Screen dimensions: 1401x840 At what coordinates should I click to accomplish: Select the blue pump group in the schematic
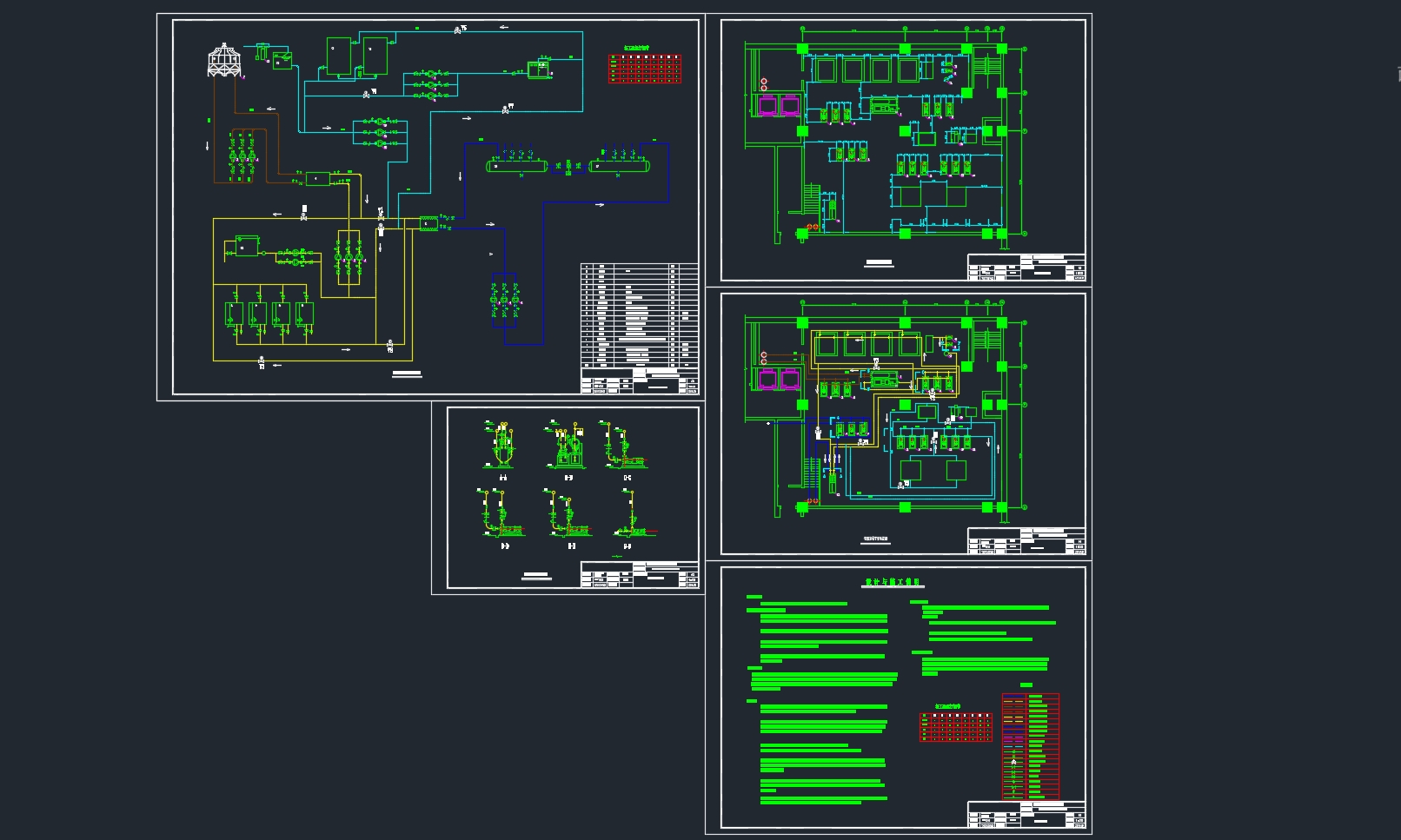tap(504, 299)
